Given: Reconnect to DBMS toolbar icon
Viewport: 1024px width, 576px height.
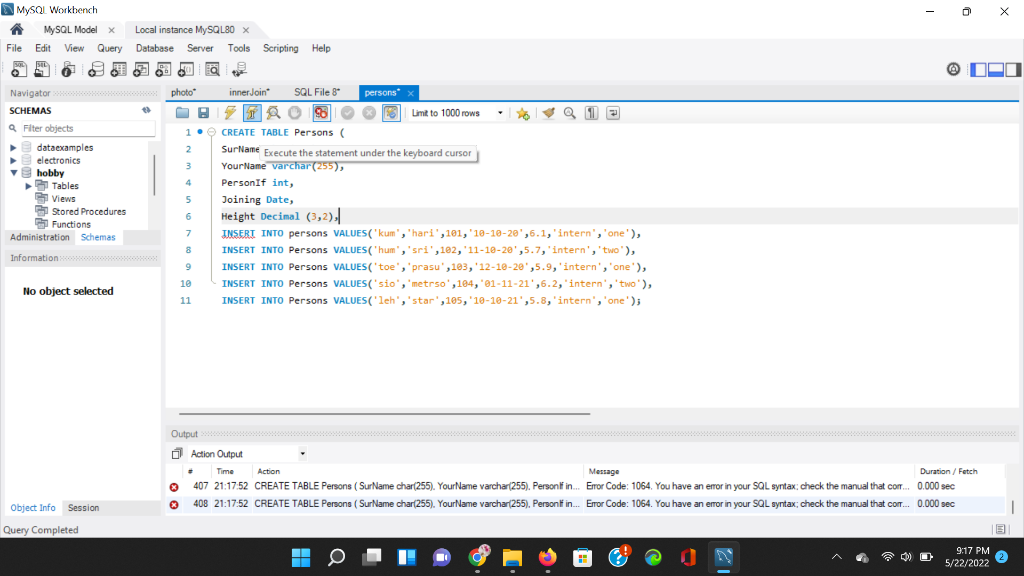Looking at the screenshot, I should tap(240, 69).
